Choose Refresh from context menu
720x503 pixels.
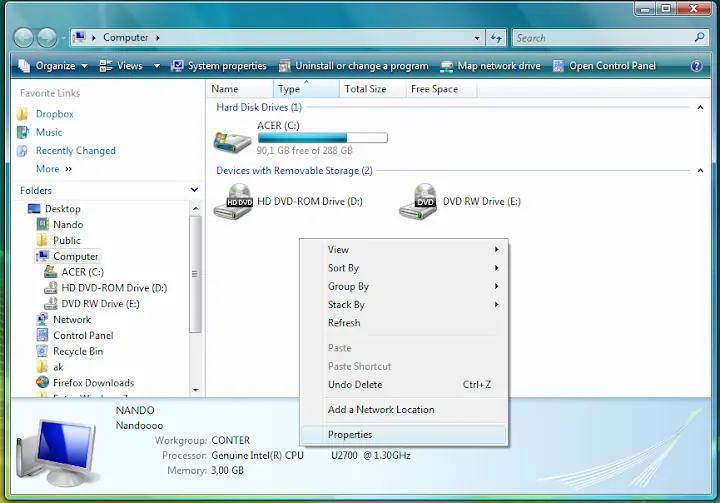(x=404, y=323)
